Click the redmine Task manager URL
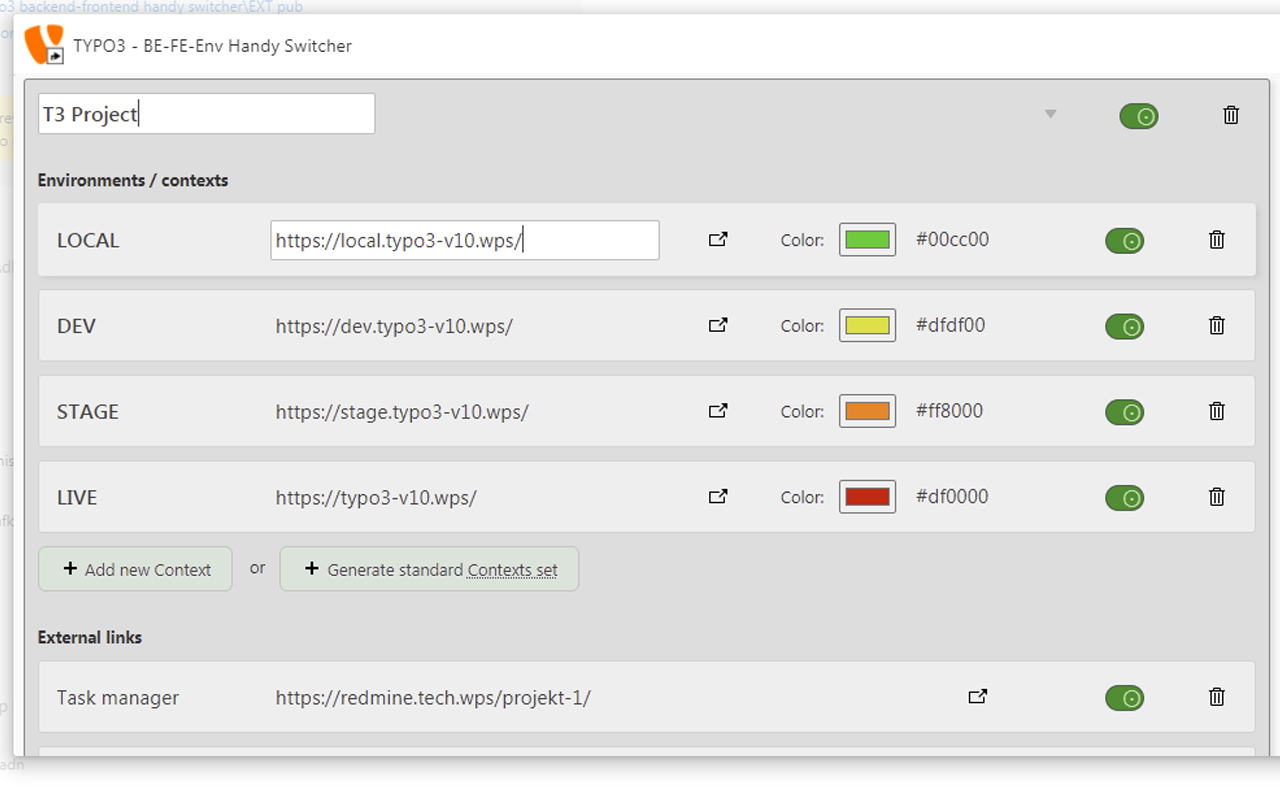The width and height of the screenshot is (1280, 800). click(433, 698)
